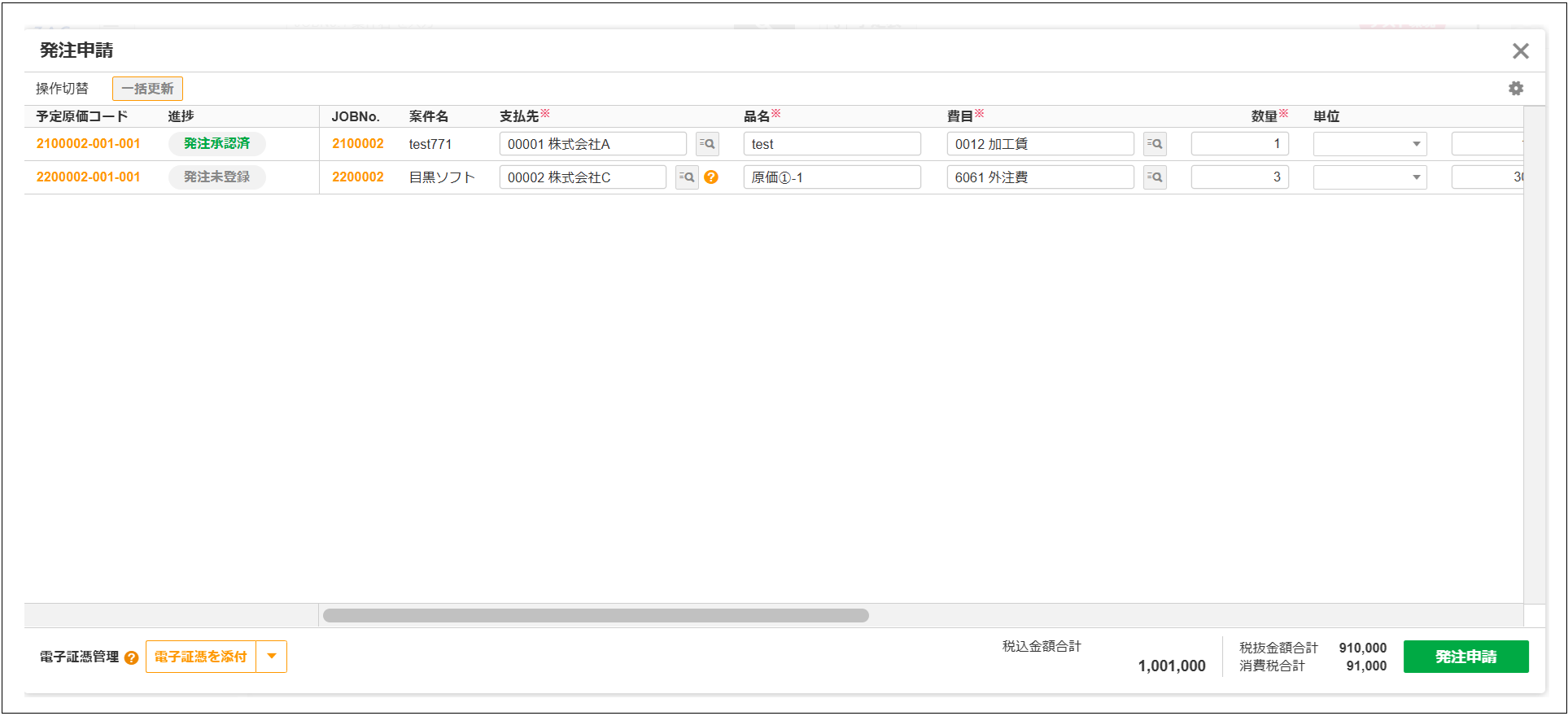Open cost code 2100002-001-001 link
Screen dimensions: 1568x716
[x=88, y=144]
